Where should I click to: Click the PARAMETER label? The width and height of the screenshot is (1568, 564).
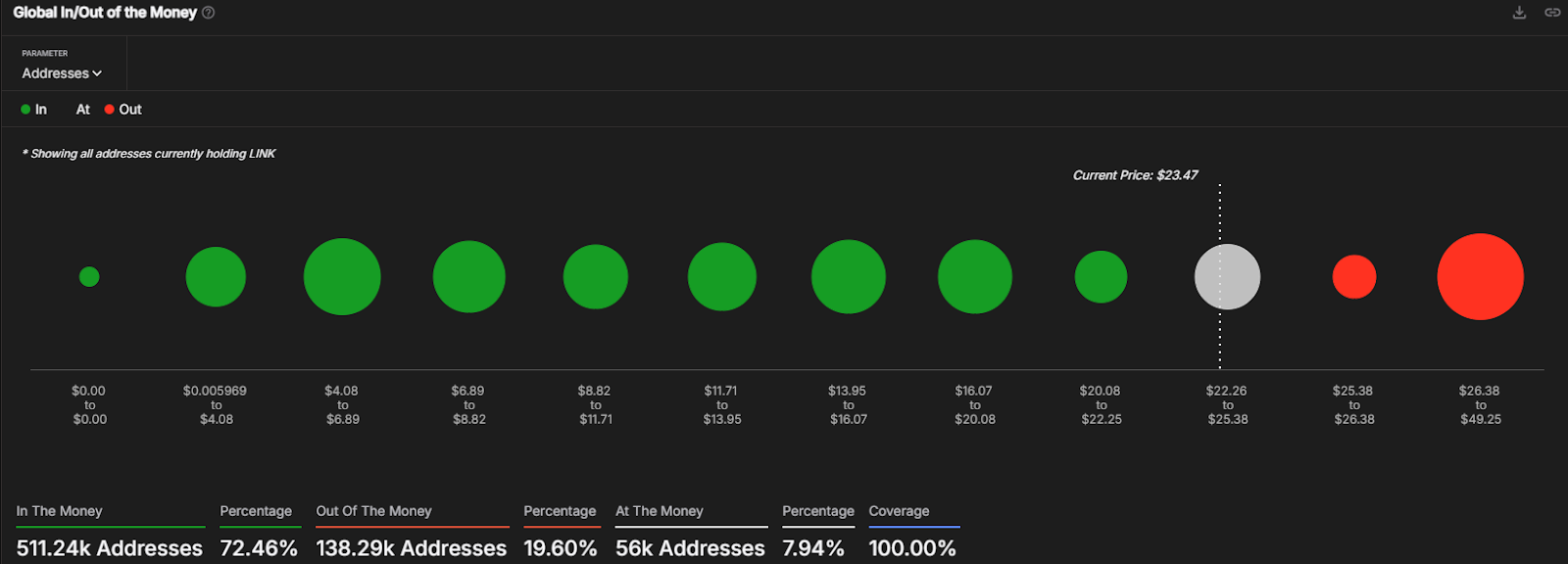[x=45, y=54]
